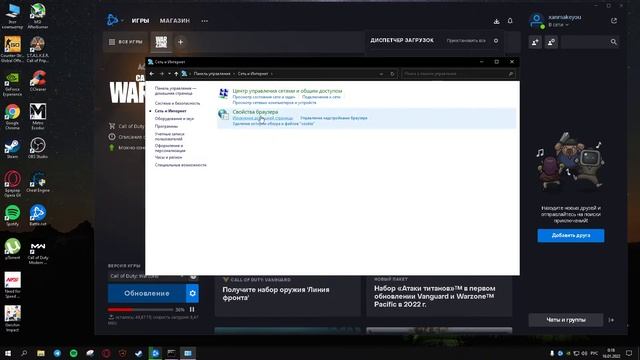This screenshot has width=640, height=360.
Task: Expand 'В сети' status dropdown
Action: (558, 25)
